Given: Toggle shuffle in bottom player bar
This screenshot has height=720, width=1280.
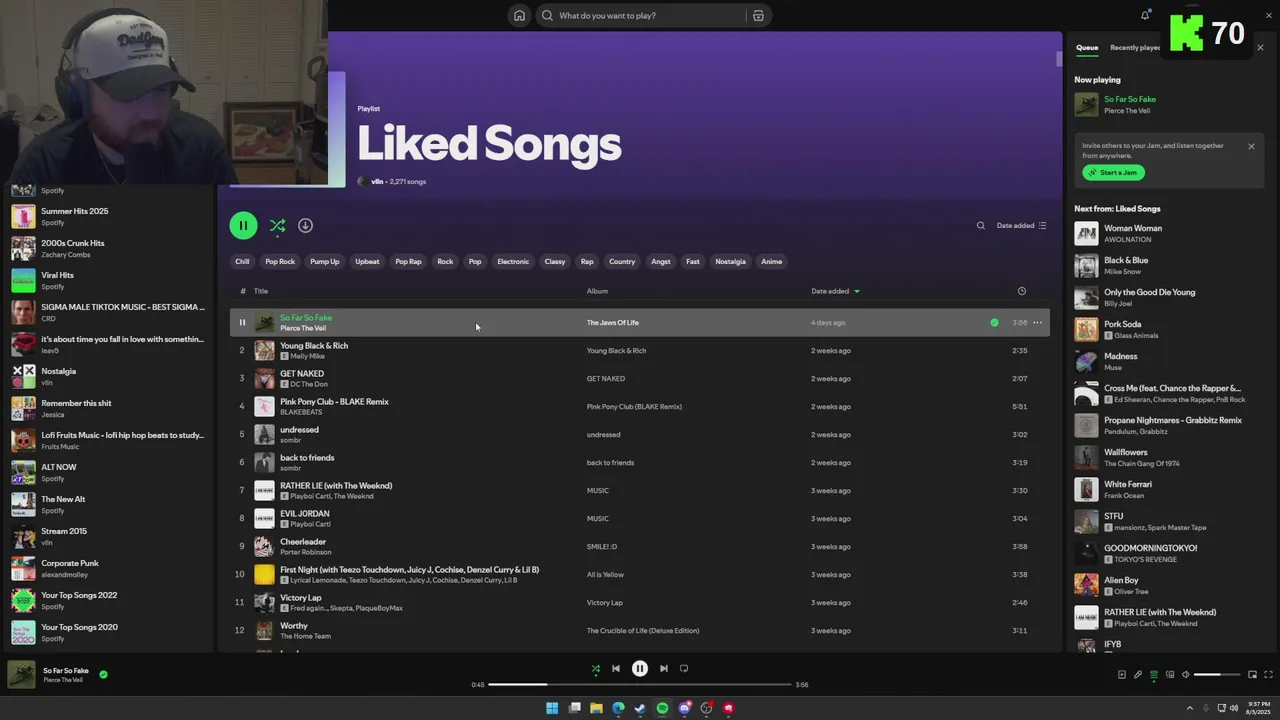Looking at the screenshot, I should click(x=596, y=669).
